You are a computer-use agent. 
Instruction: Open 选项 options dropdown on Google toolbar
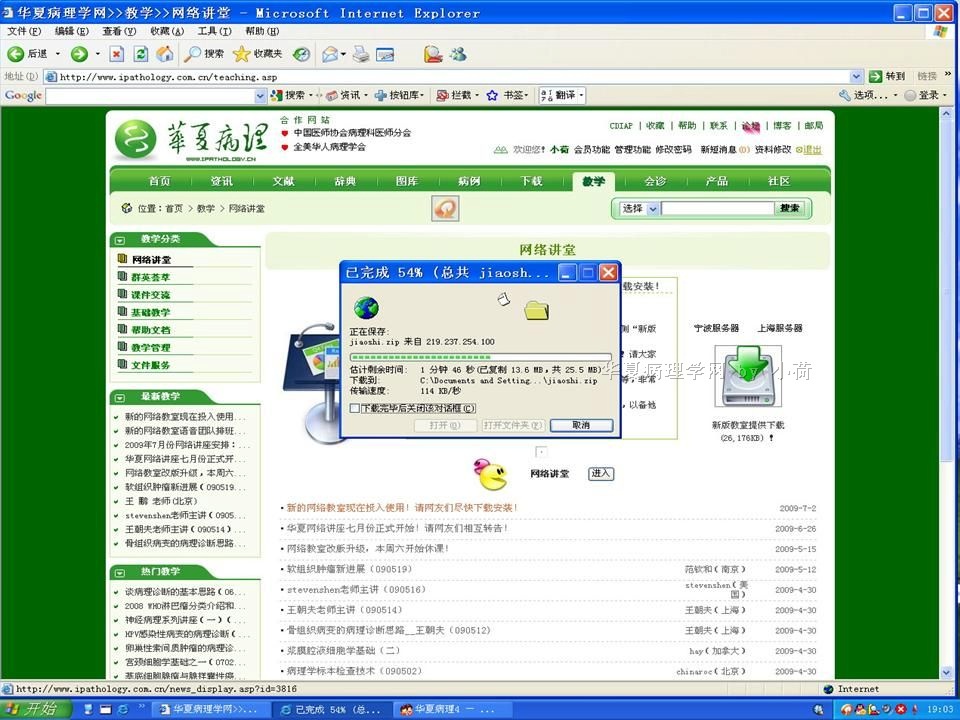pos(868,95)
